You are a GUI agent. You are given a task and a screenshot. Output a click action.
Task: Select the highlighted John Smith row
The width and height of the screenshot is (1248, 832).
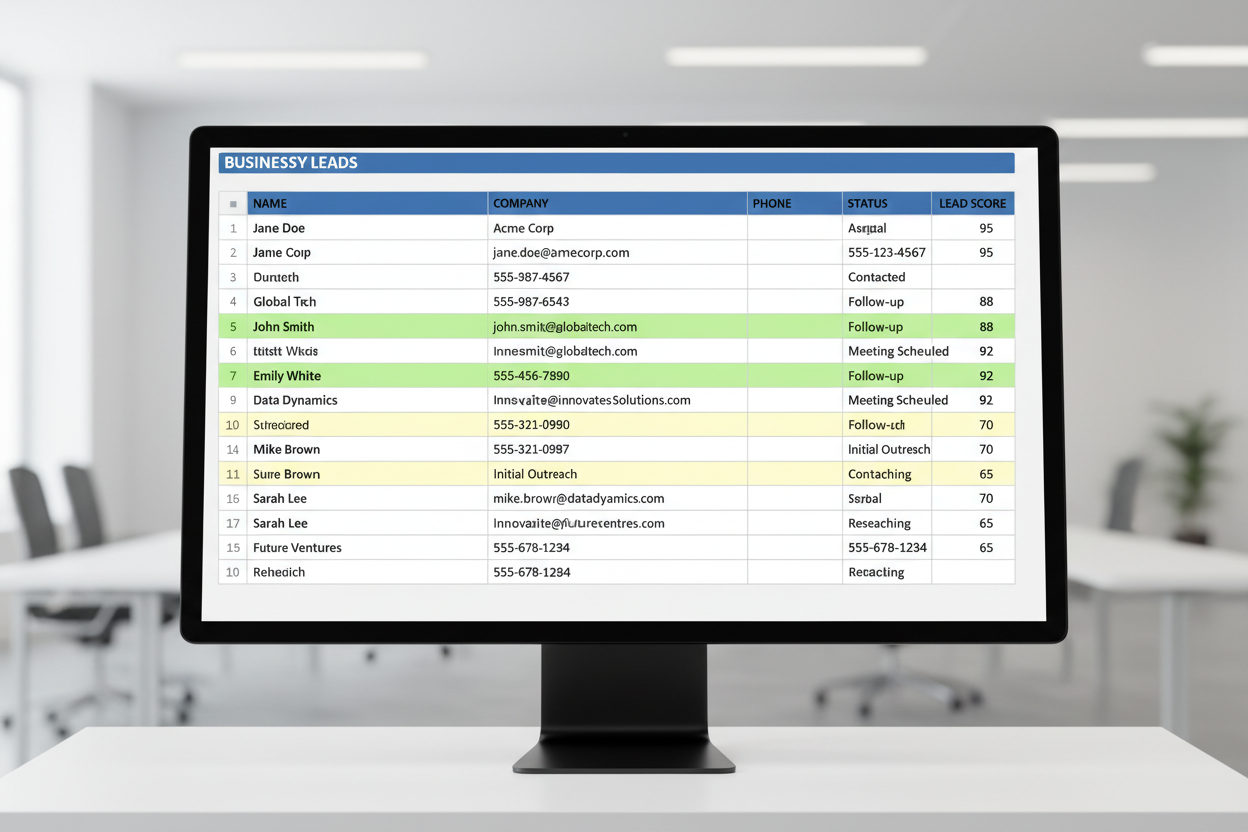[x=617, y=327]
